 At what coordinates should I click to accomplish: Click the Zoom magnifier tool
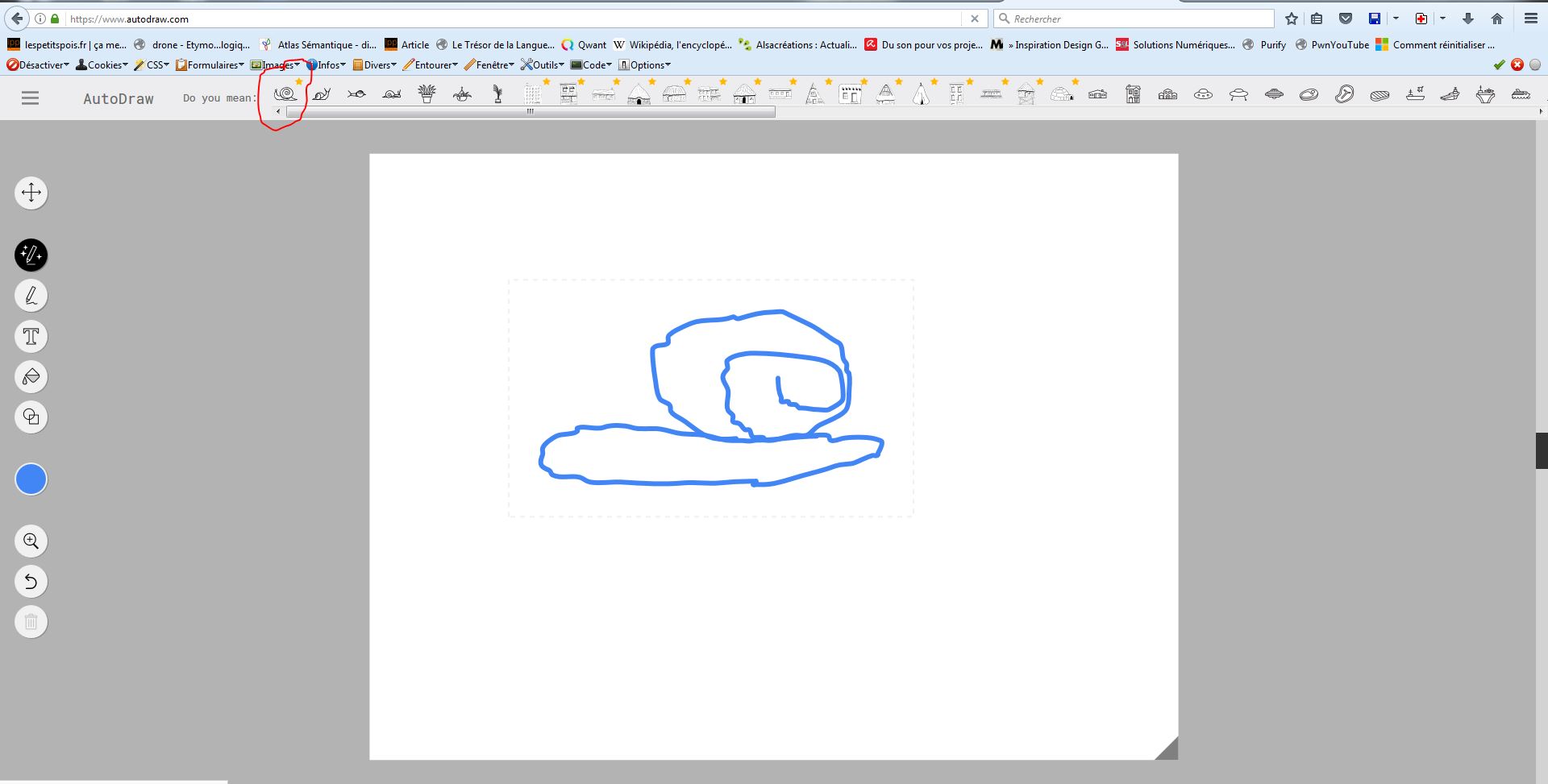click(31, 541)
